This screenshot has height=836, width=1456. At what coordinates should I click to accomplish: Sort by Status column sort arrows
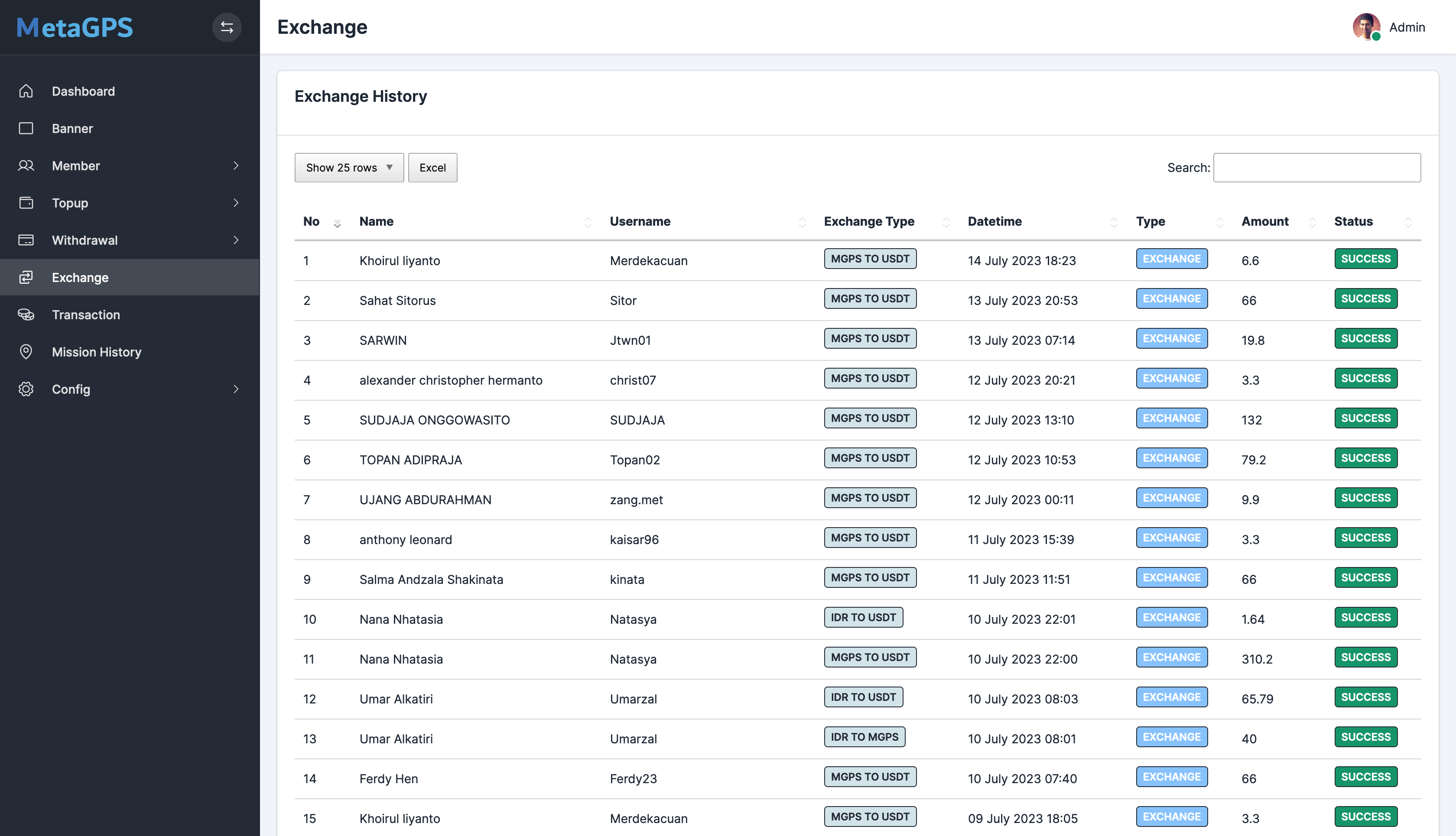coord(1408,222)
